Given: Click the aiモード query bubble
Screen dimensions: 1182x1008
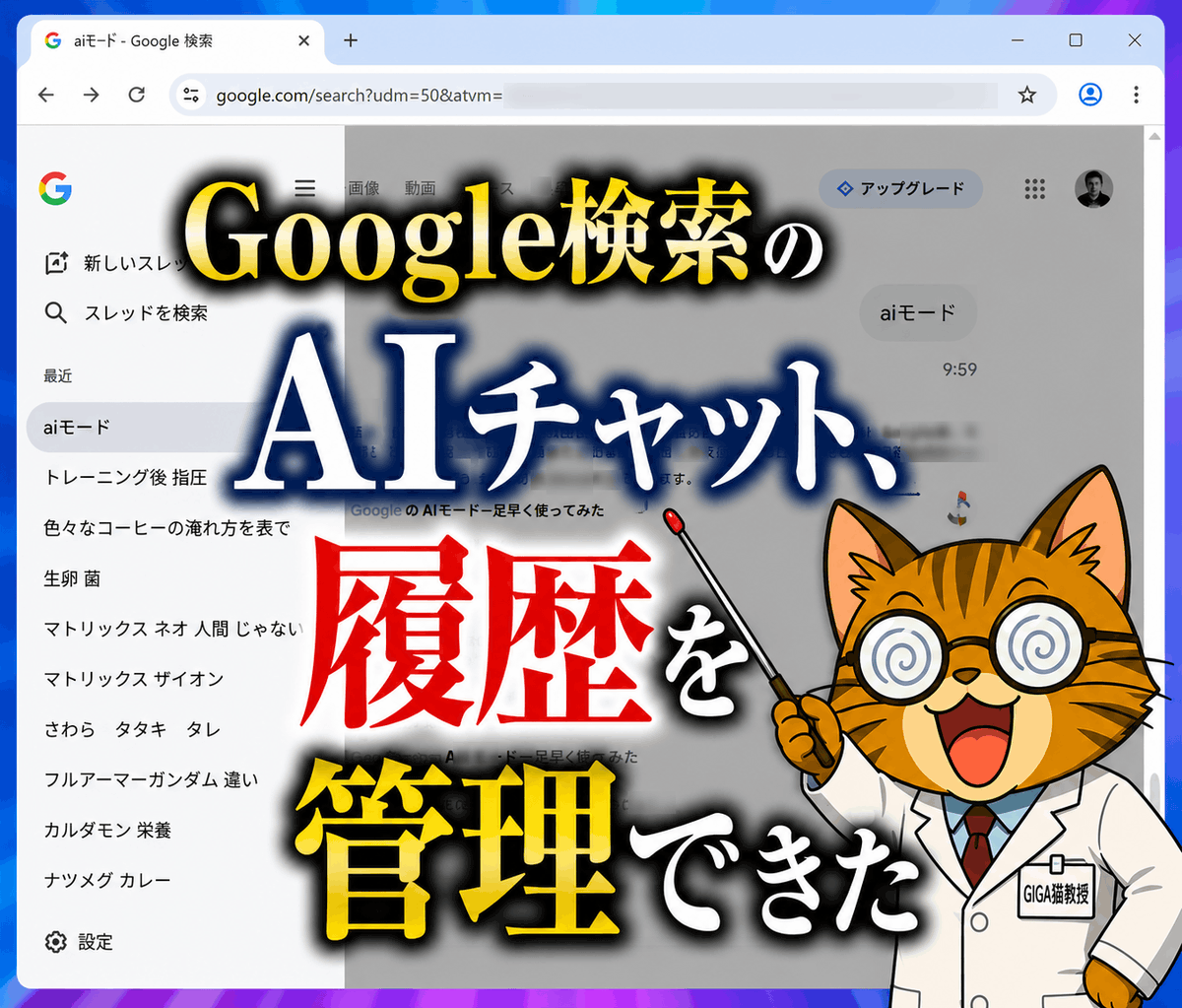Looking at the screenshot, I should 918,313.
